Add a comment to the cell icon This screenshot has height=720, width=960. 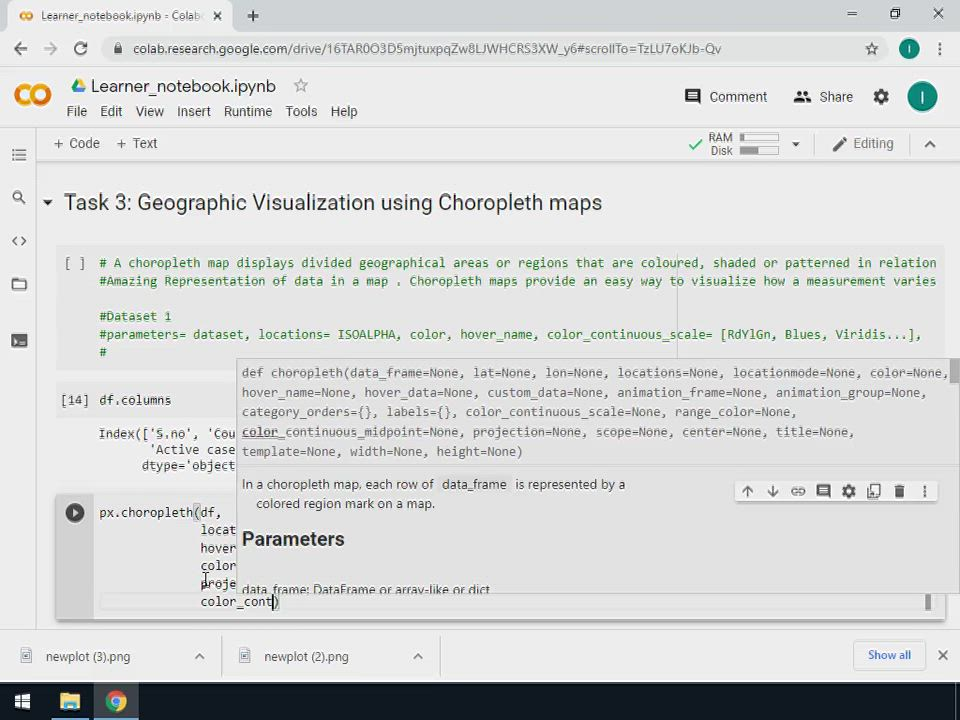(x=823, y=491)
